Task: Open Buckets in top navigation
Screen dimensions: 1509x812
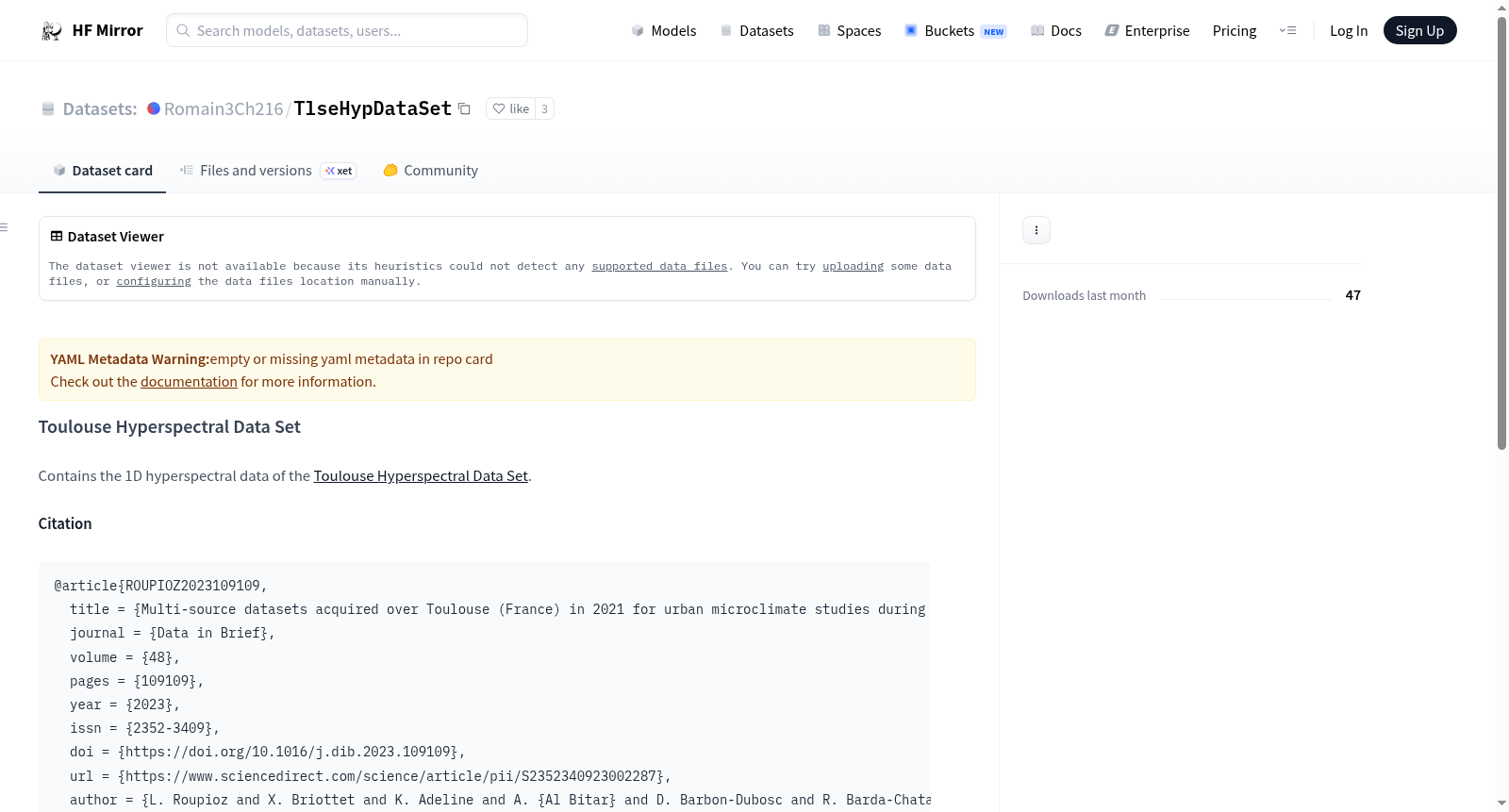Action: click(x=955, y=30)
